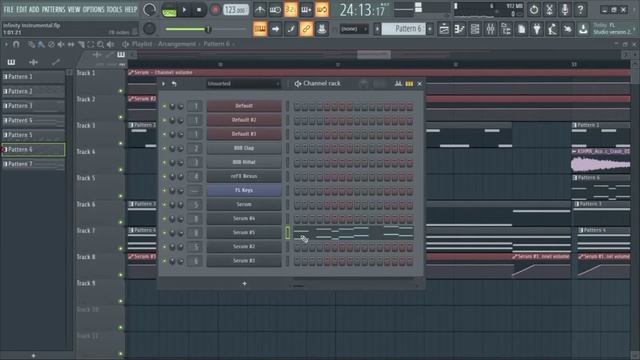The width and height of the screenshot is (640, 360).
Task: Open the Pattern 6 breadcrumb in playlist title
Action: [x=216, y=44]
